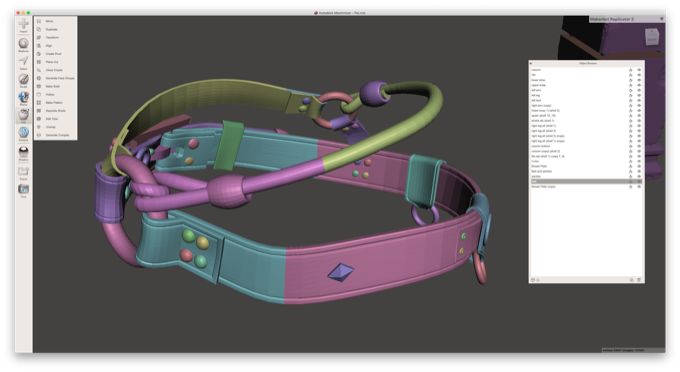Select Generate Face Groups in Edit menu

tap(60, 78)
